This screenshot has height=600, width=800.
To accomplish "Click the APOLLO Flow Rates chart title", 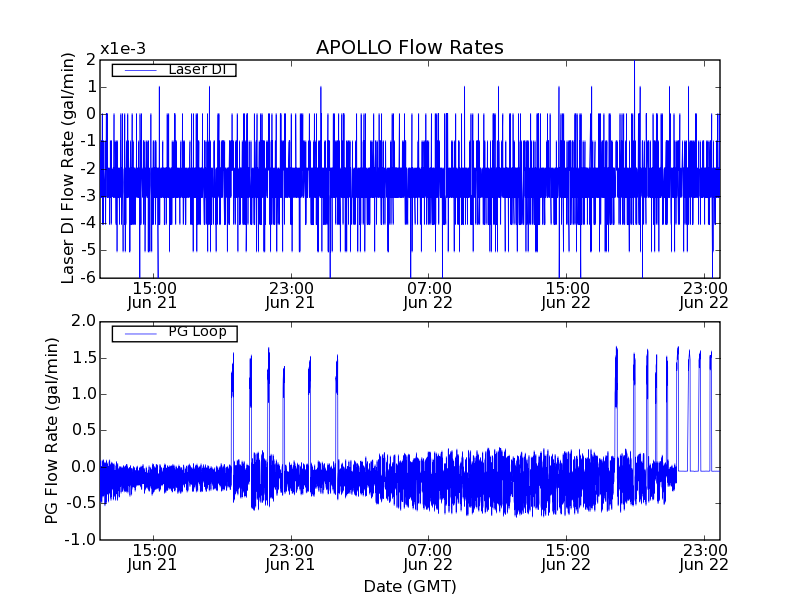I will (x=409, y=47).
